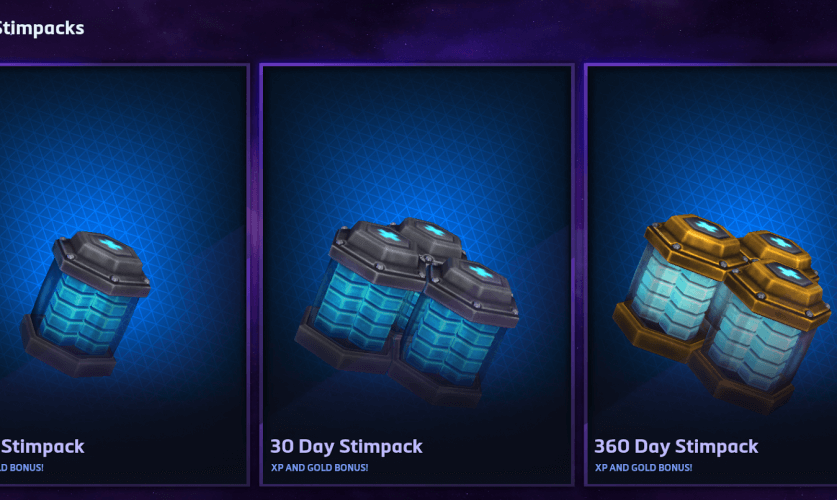Click the Stimpacks section heading
The height and width of the screenshot is (500, 837).
coord(42,28)
